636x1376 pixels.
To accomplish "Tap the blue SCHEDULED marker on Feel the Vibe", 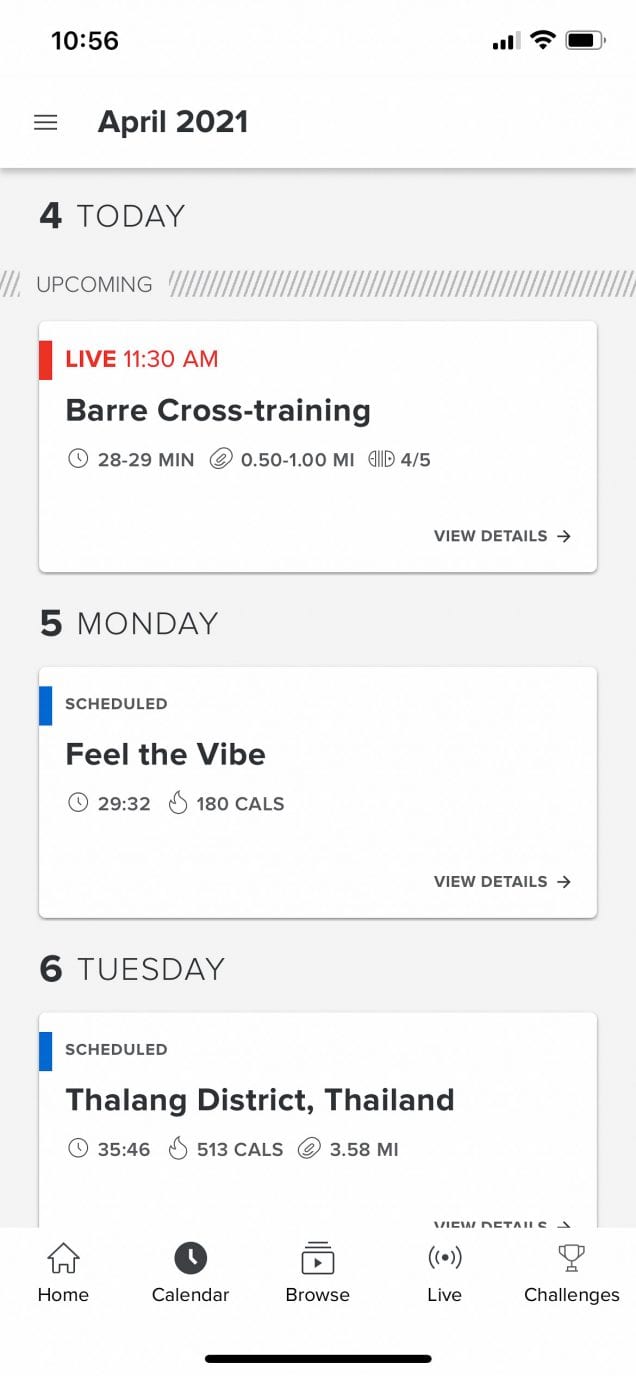I will coord(44,705).
